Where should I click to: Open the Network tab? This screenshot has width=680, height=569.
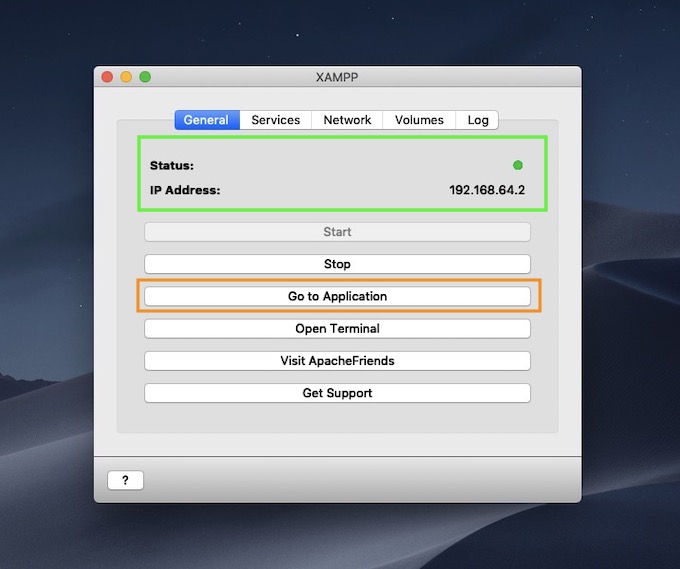click(x=347, y=120)
